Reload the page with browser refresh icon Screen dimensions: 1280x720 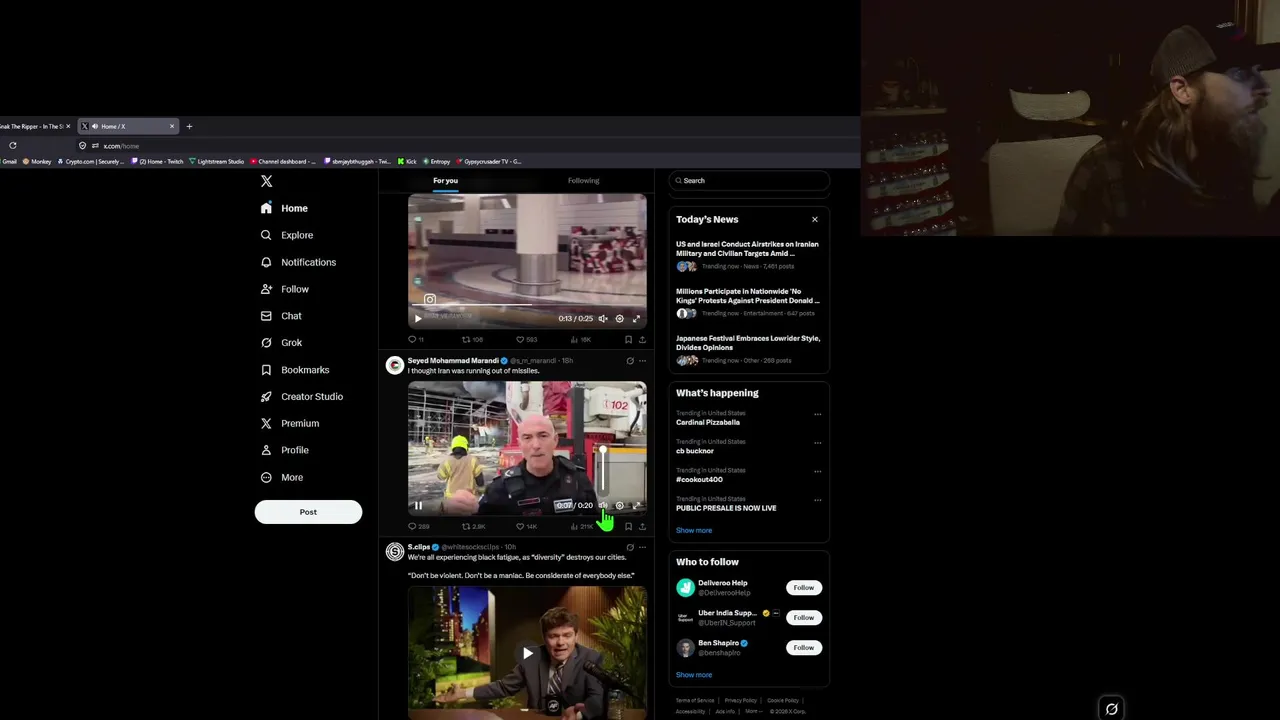coord(12,145)
